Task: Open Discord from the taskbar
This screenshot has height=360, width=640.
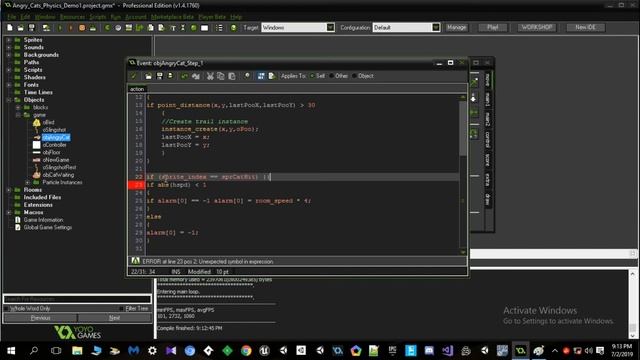Action: tap(429, 351)
